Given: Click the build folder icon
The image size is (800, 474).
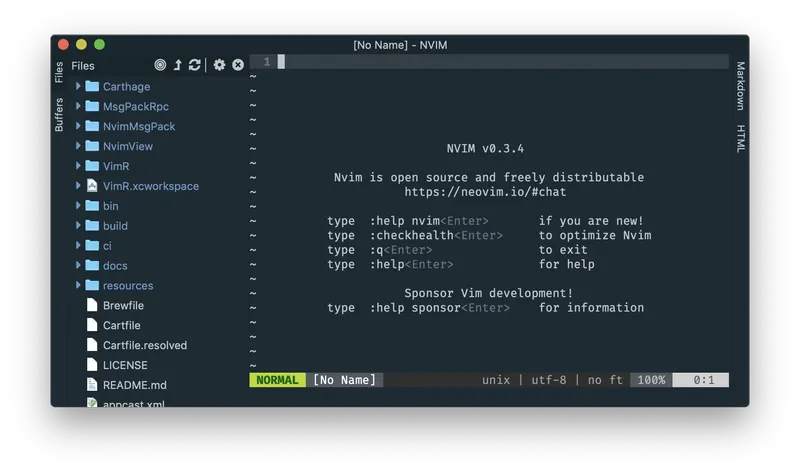Looking at the screenshot, I should tap(92, 226).
